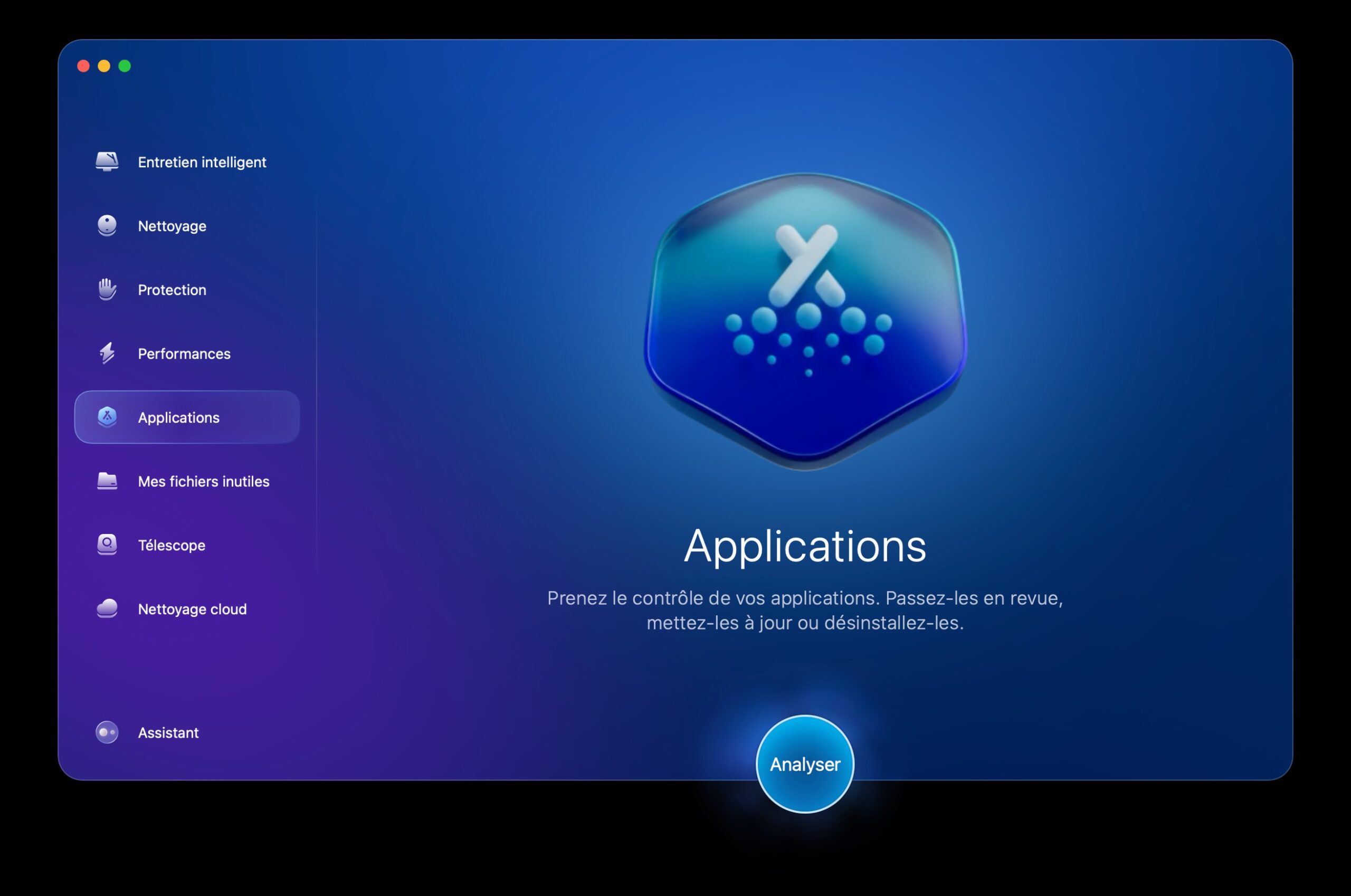Click the Entretien intelligent monitor icon

(x=107, y=161)
